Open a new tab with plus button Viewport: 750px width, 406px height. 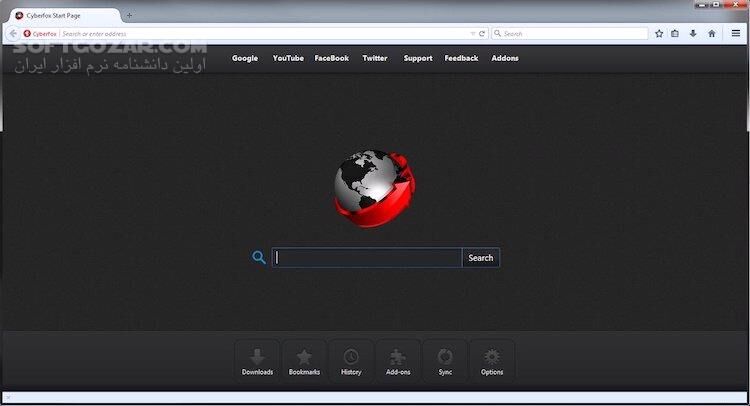click(129, 15)
